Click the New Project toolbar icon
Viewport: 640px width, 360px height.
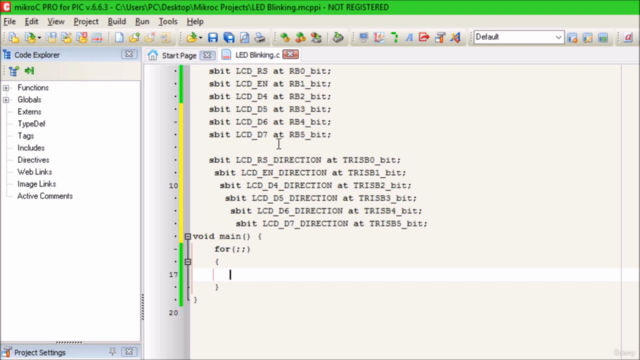coord(14,38)
